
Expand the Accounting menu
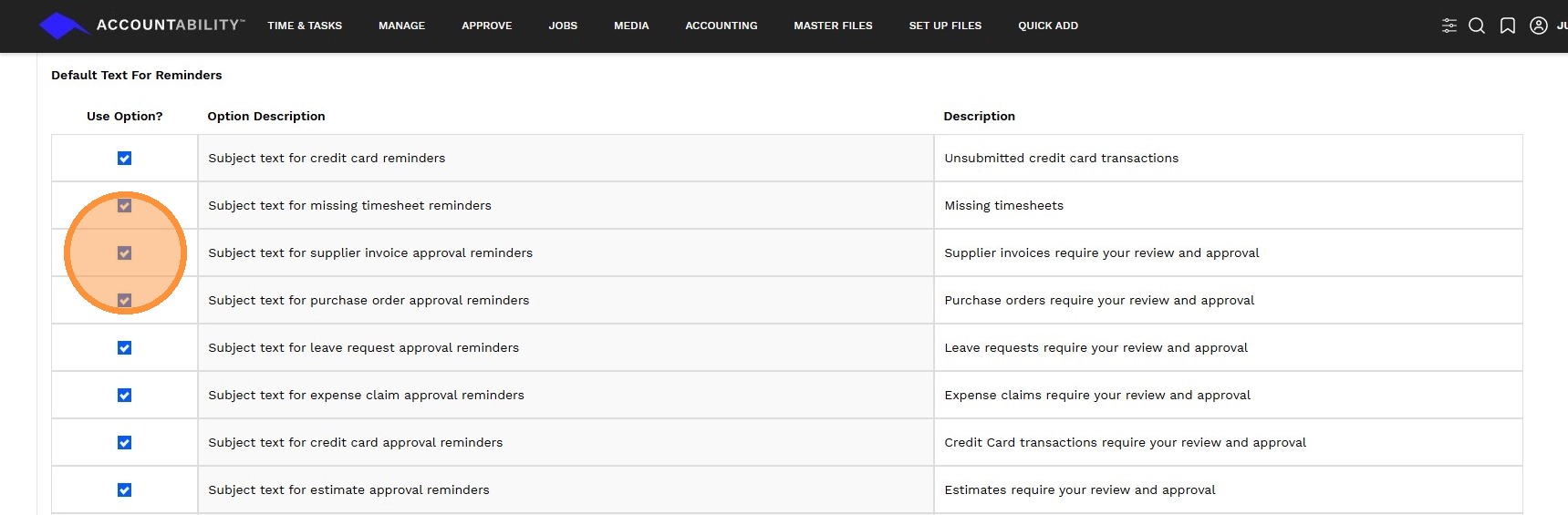tap(721, 26)
